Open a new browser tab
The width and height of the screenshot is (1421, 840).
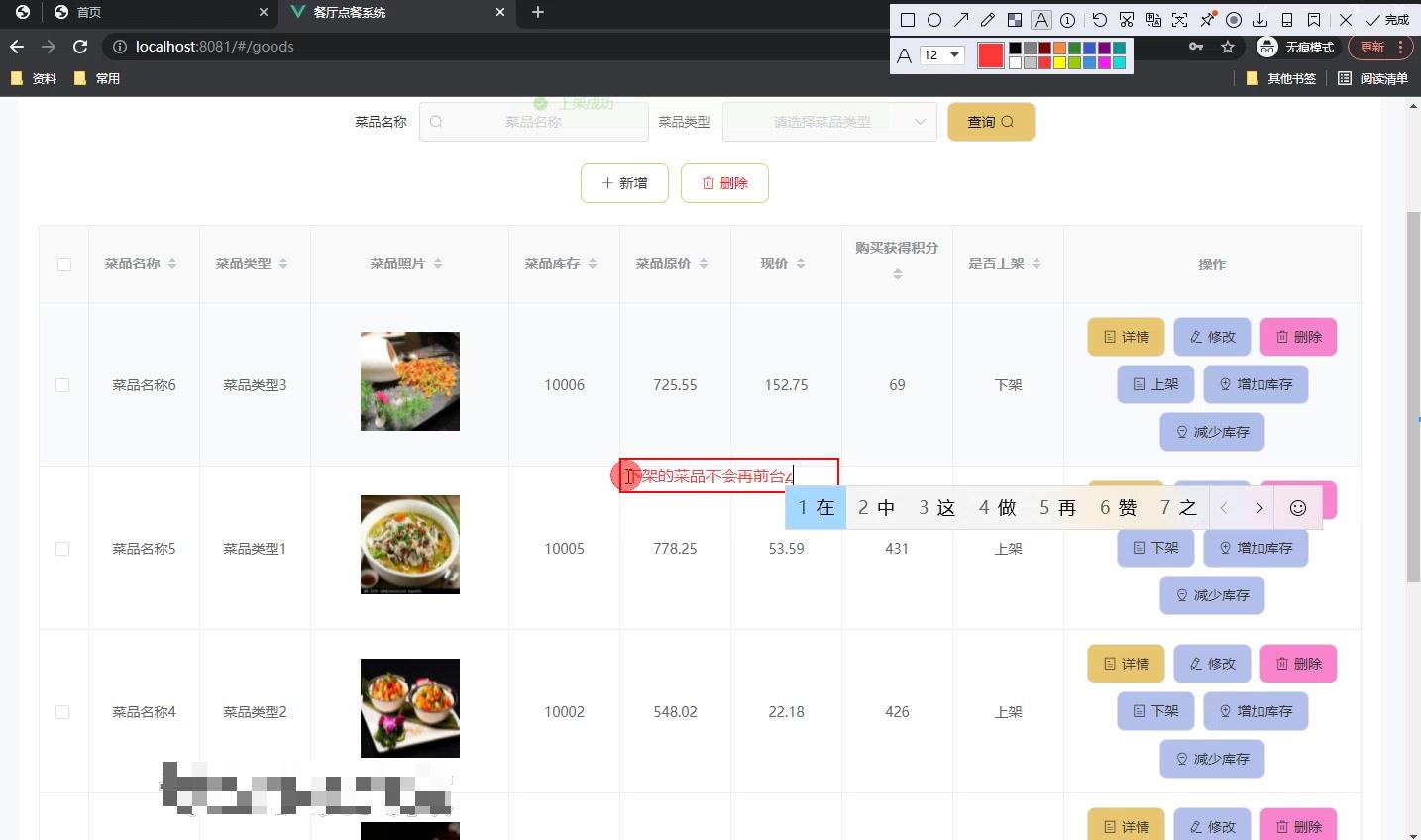[x=538, y=12]
